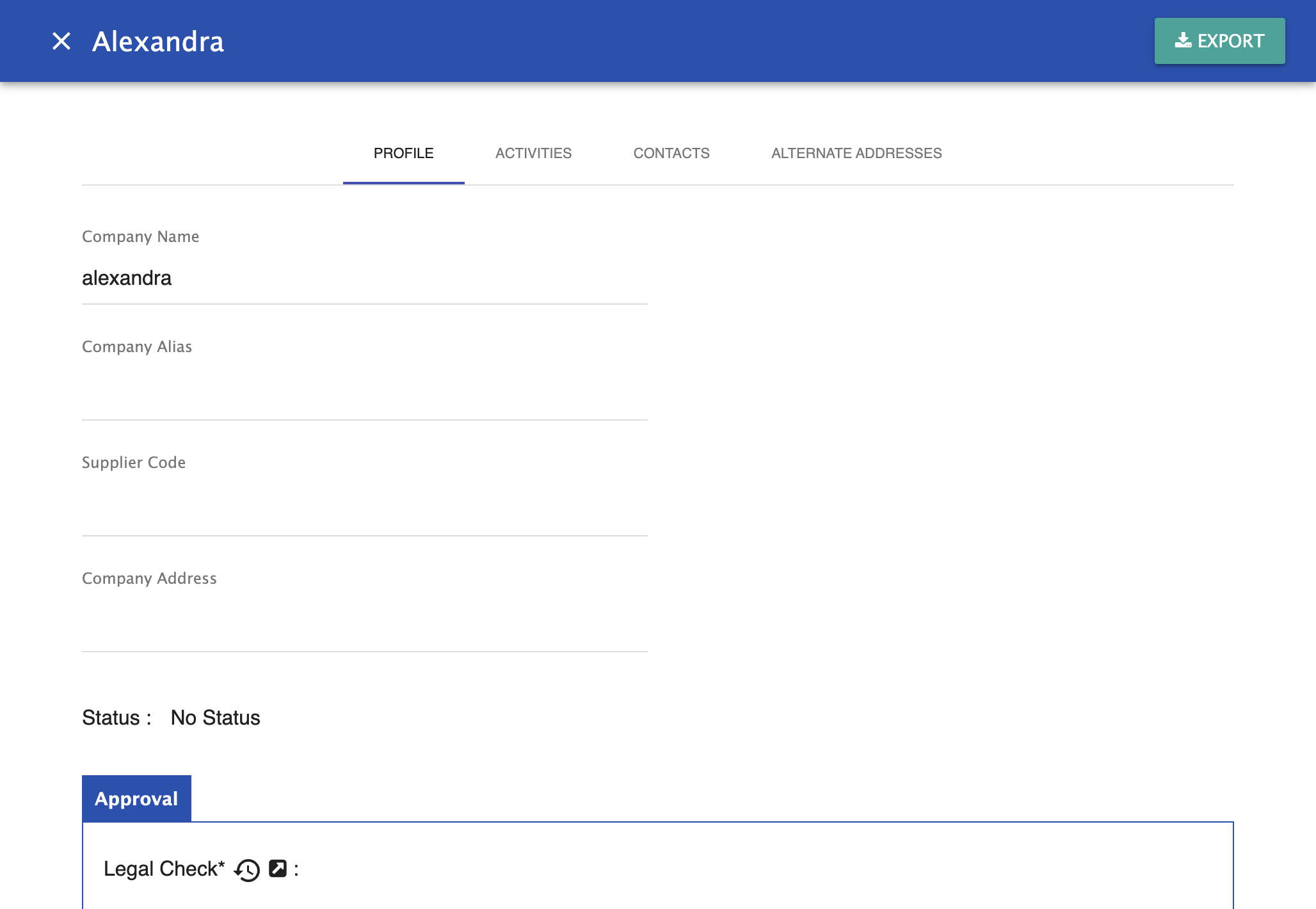Open the Contacts tab
Screen dimensions: 1316x909
tap(671, 153)
